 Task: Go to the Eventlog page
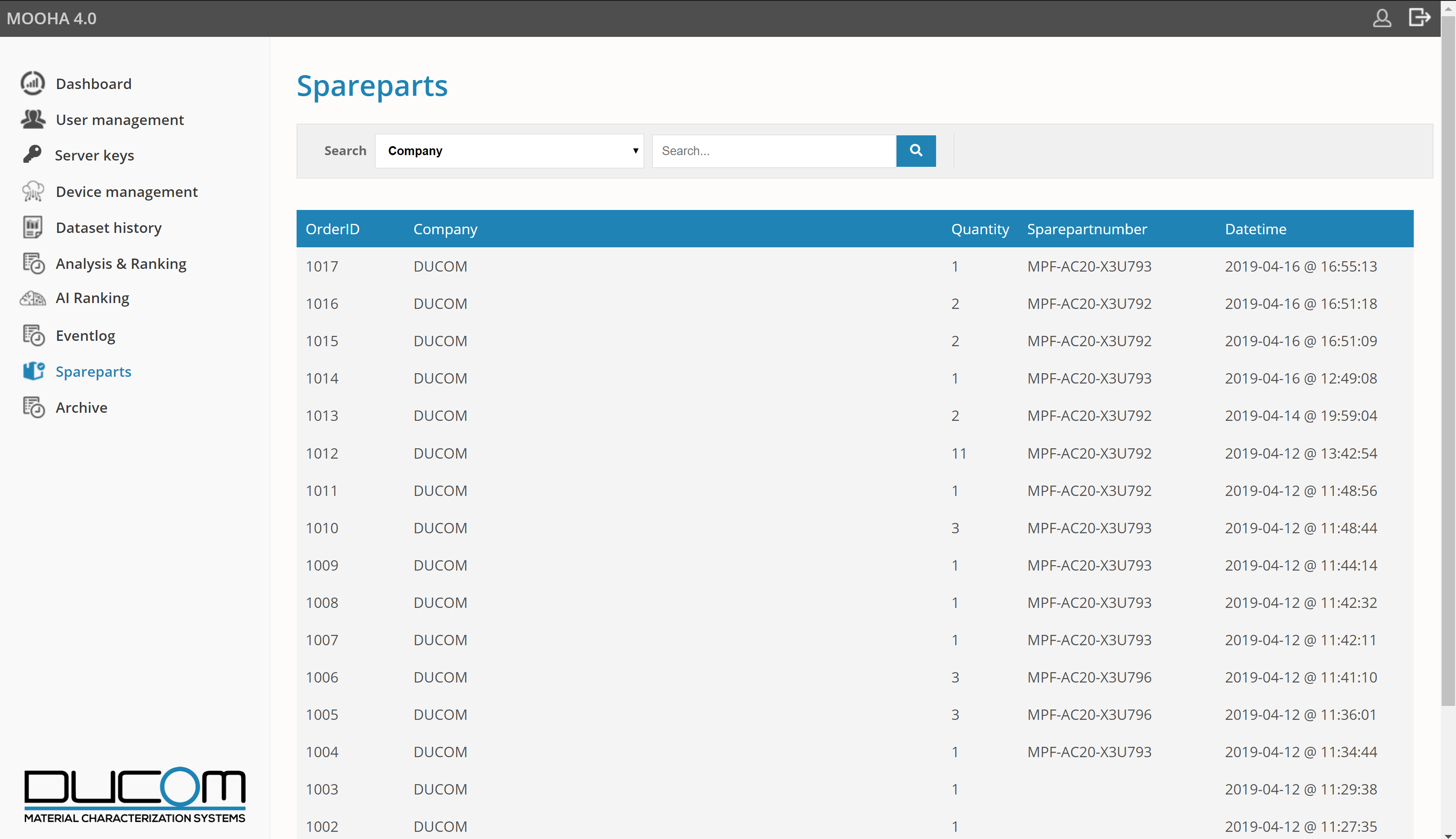[85, 335]
